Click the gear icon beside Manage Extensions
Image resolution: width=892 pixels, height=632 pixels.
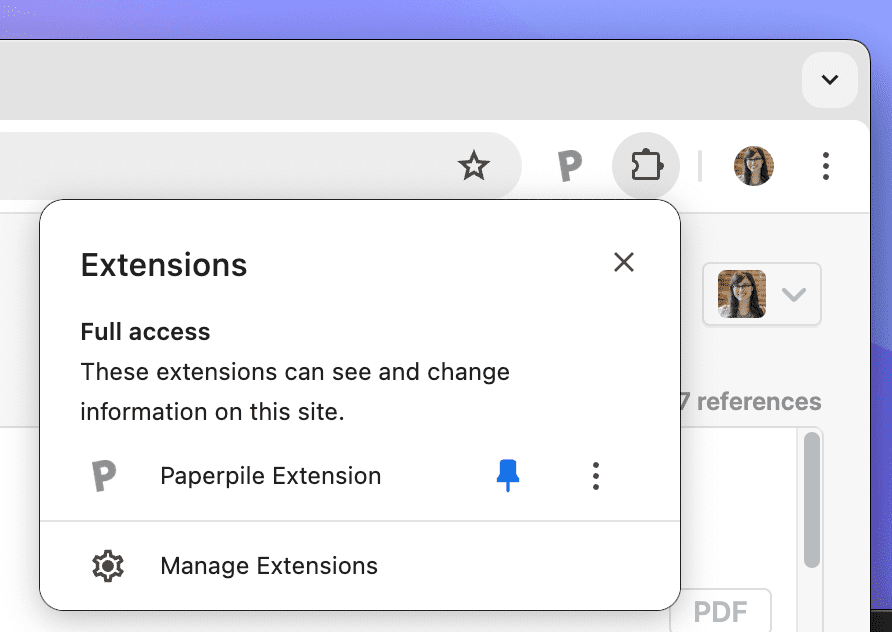point(107,566)
